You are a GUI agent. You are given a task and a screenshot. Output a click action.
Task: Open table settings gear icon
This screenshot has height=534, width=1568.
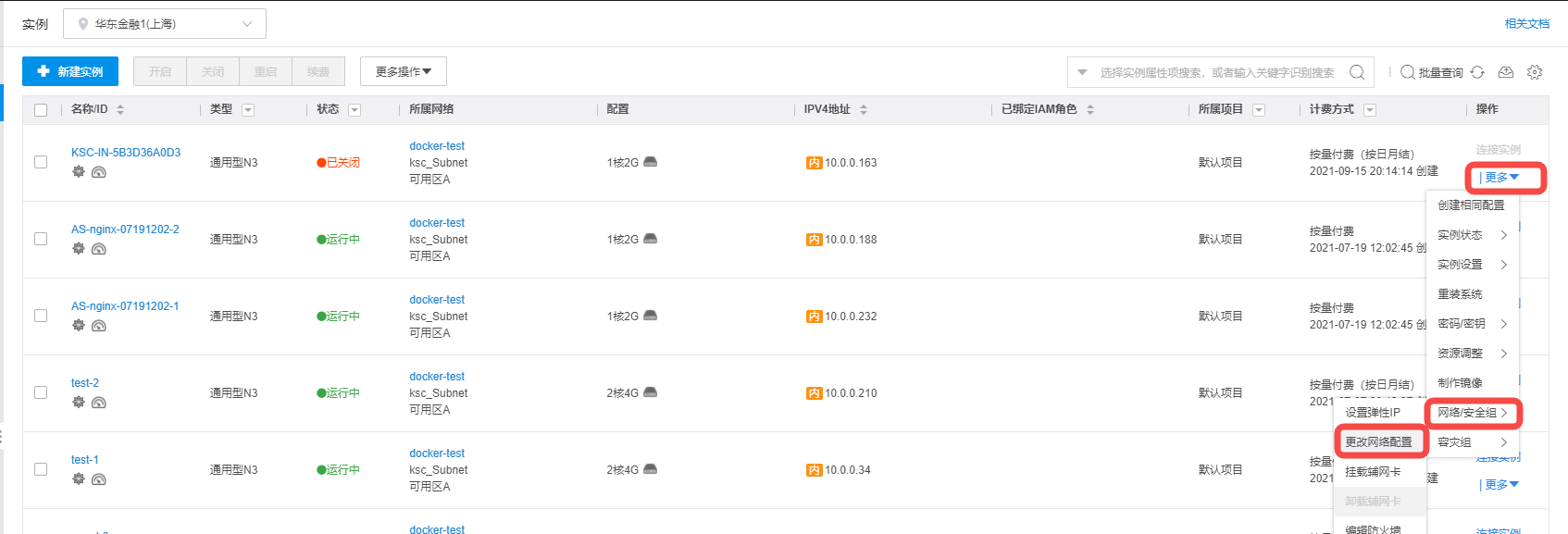click(1535, 72)
